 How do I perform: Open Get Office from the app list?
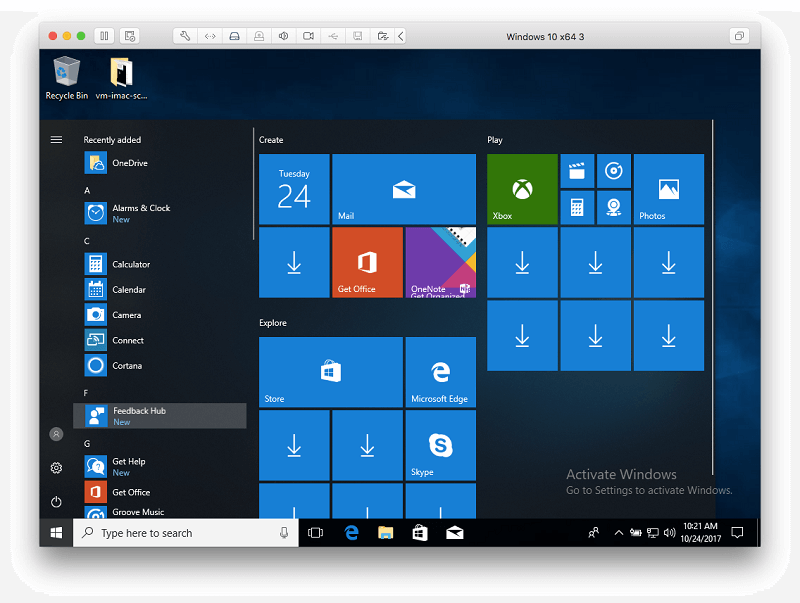160,492
